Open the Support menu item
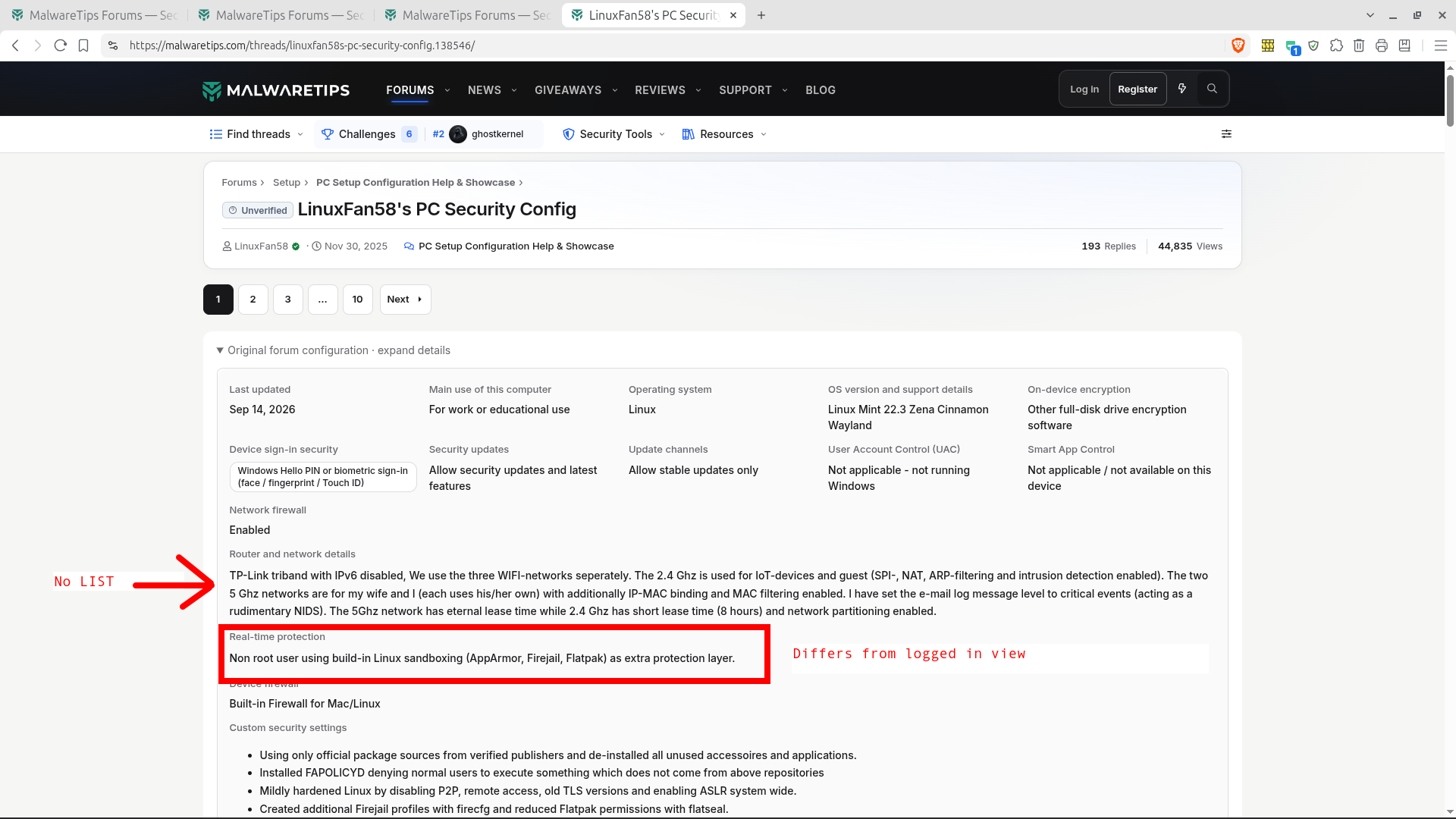Image resolution: width=1456 pixels, height=819 pixels. coord(745,90)
